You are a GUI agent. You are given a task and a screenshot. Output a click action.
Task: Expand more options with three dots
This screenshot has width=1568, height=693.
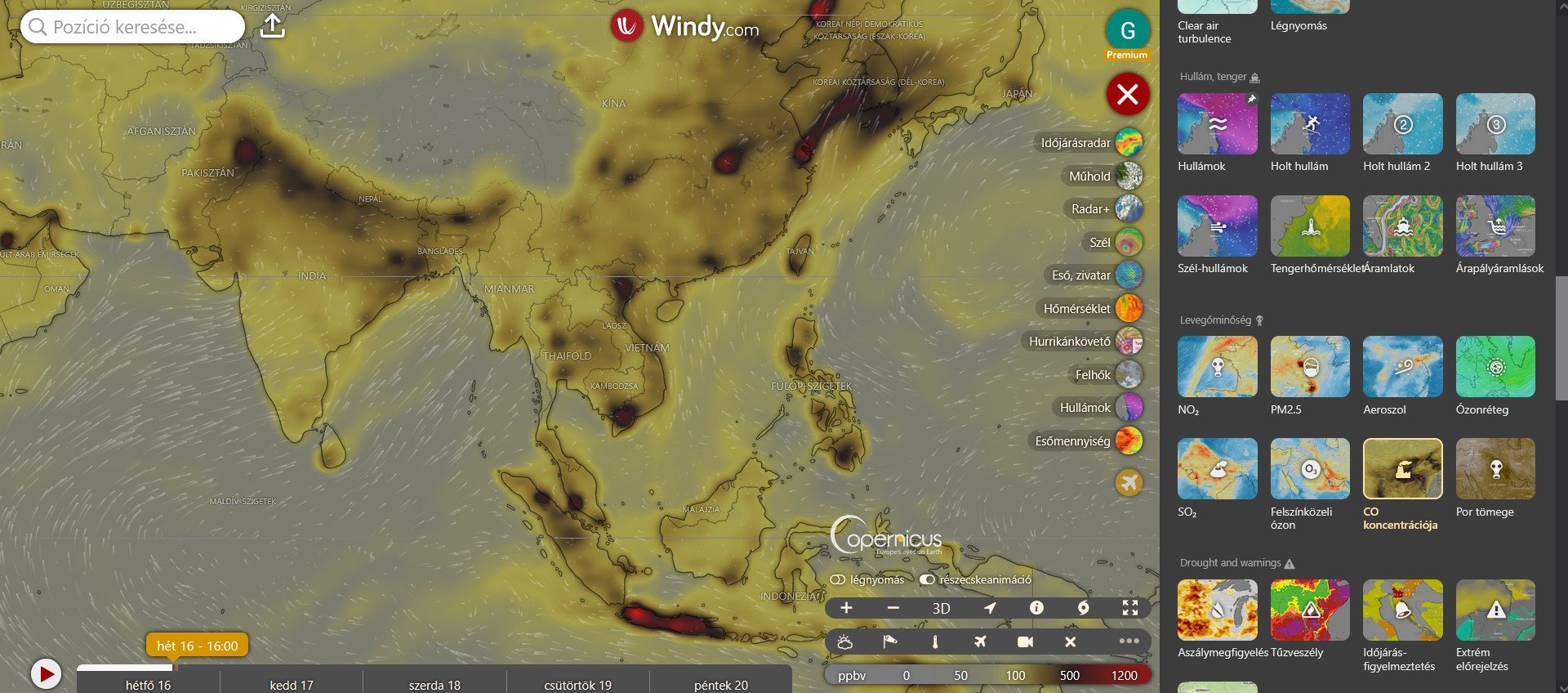pos(1129,642)
